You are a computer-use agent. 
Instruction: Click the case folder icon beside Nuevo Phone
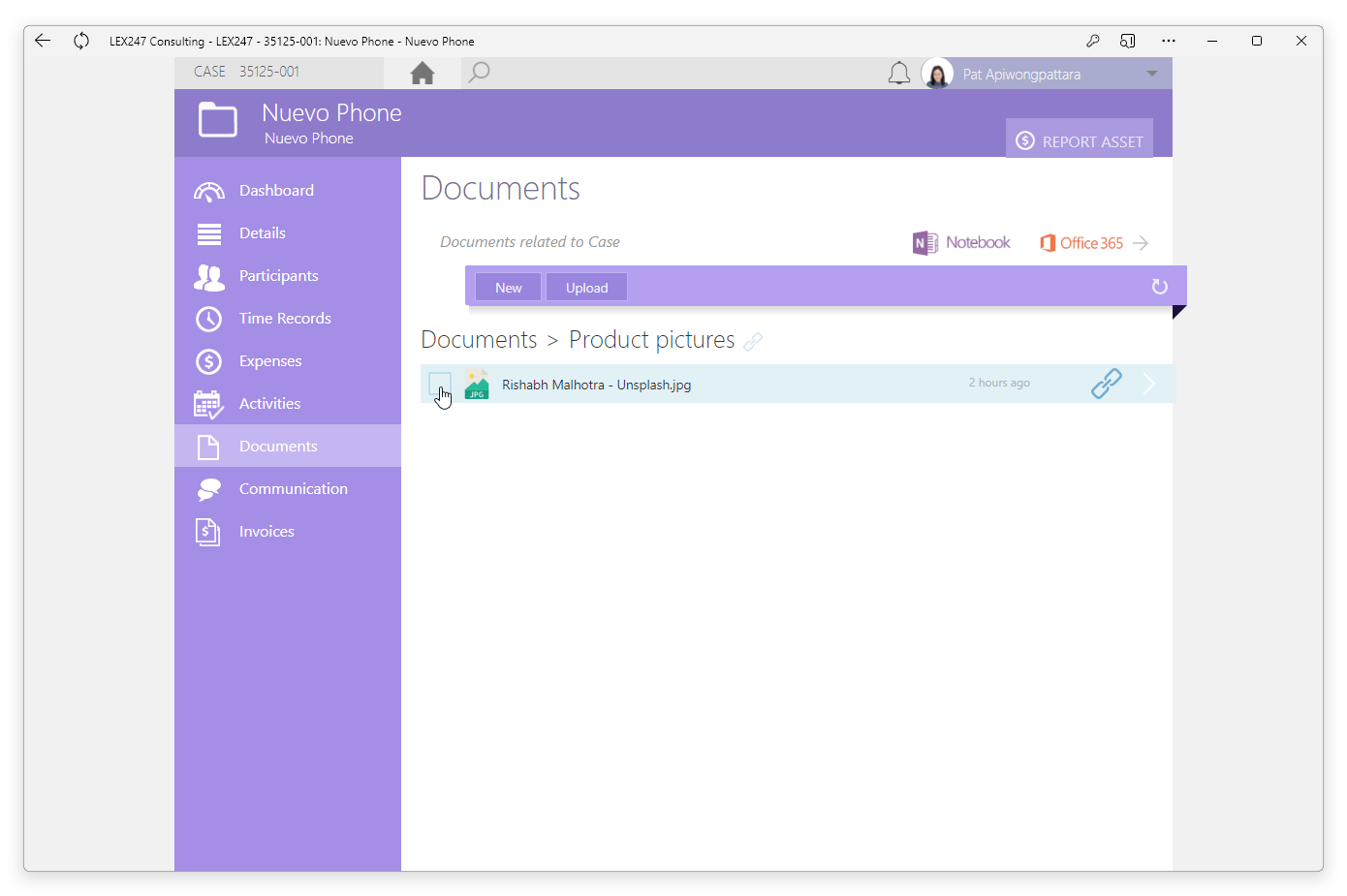tap(218, 121)
